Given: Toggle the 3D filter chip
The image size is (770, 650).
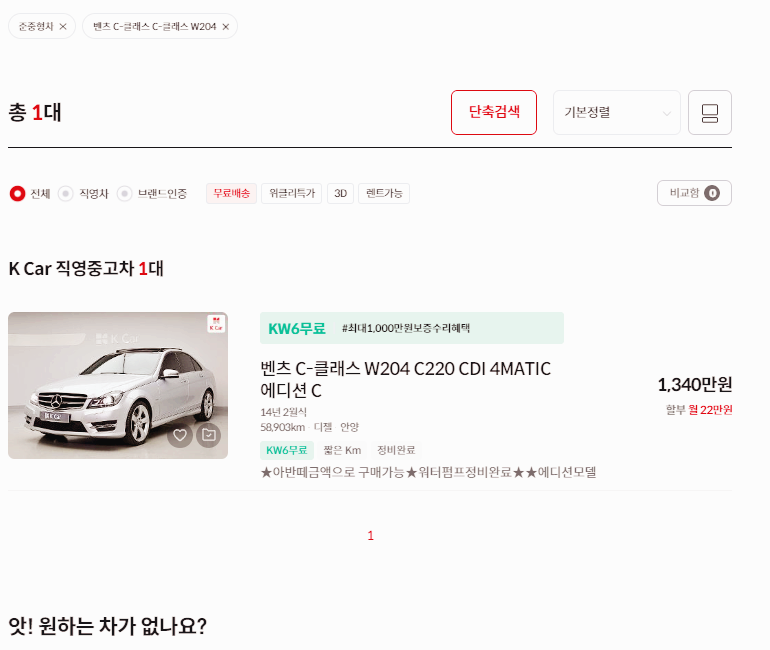Looking at the screenshot, I should pos(340,193).
